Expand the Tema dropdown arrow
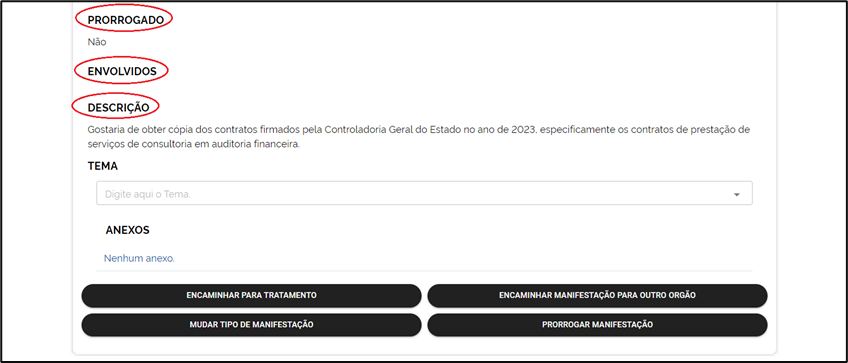848x363 pixels. (x=736, y=194)
